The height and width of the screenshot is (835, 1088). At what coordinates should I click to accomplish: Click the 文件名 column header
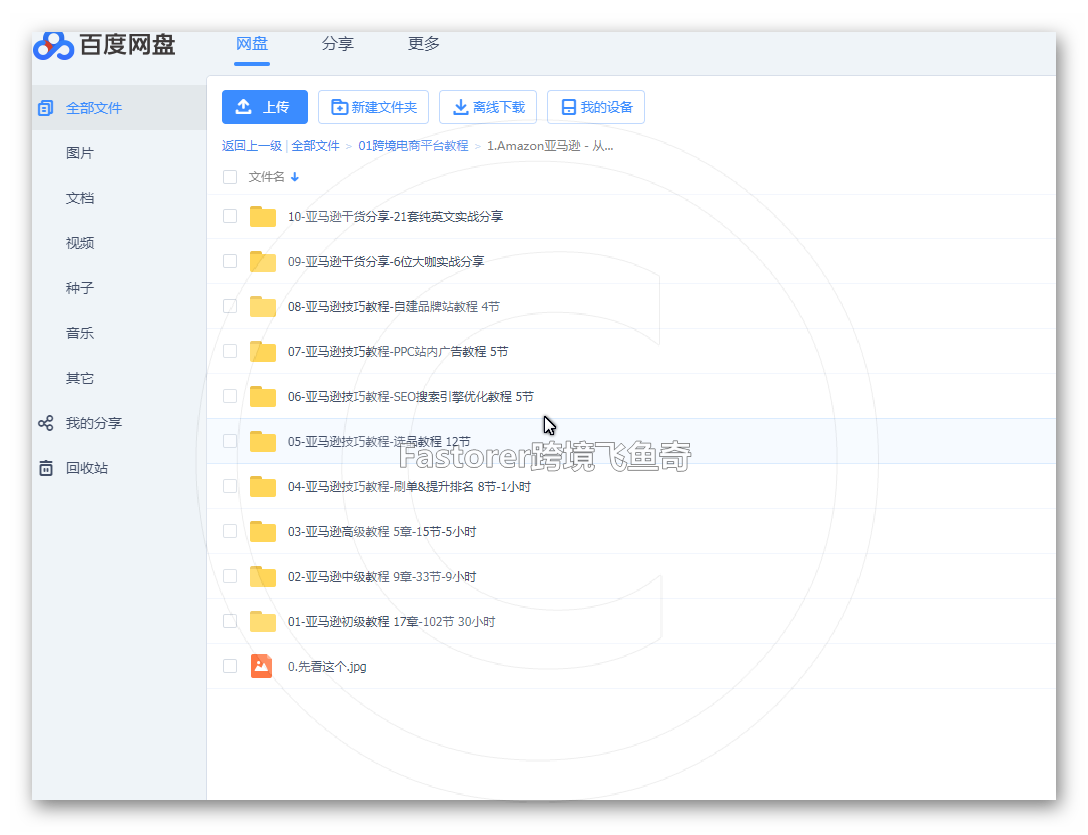(266, 177)
